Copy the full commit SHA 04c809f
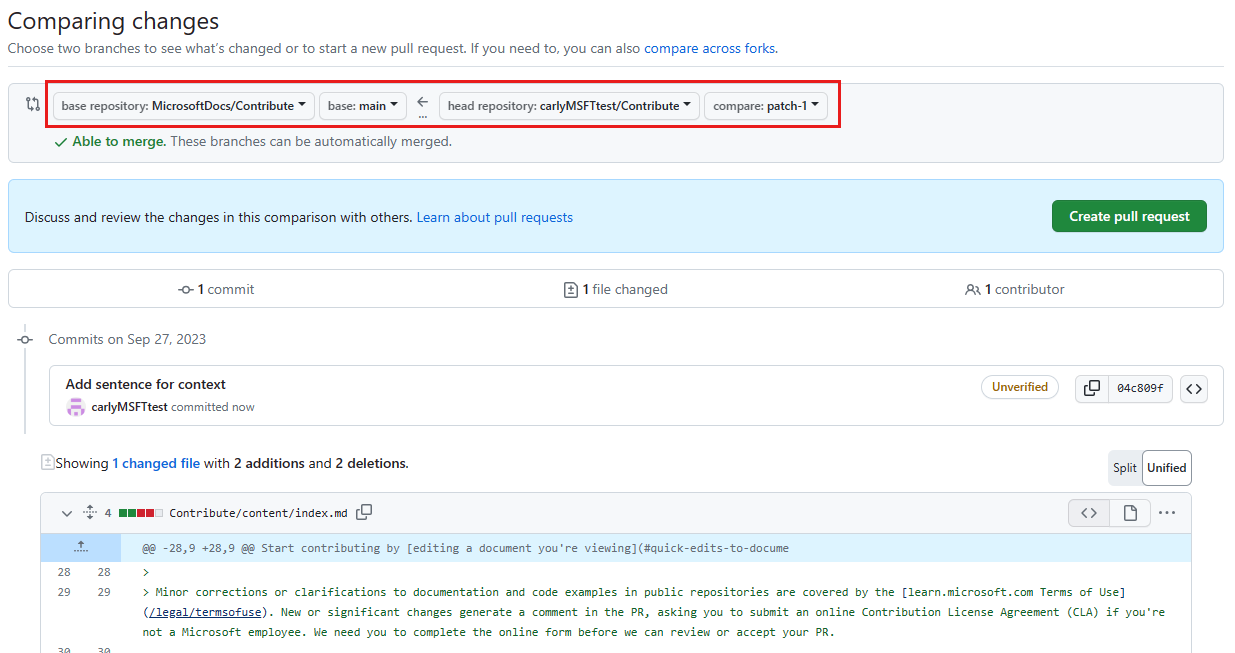The image size is (1235, 653). 1092,388
